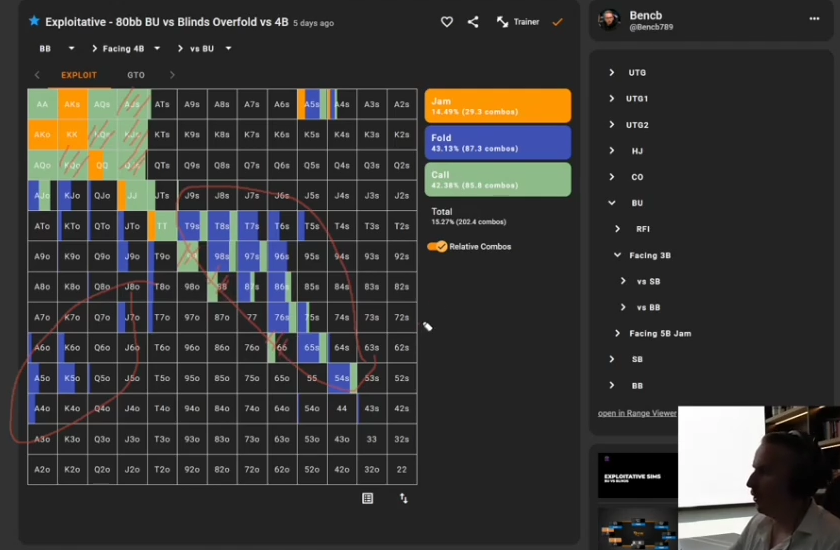
Task: Click the share icon
Action: 473,22
